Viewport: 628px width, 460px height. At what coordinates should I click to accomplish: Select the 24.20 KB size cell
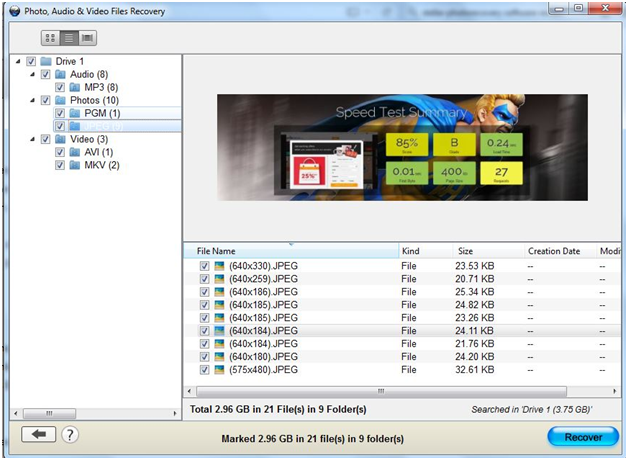pyautogui.click(x=474, y=357)
